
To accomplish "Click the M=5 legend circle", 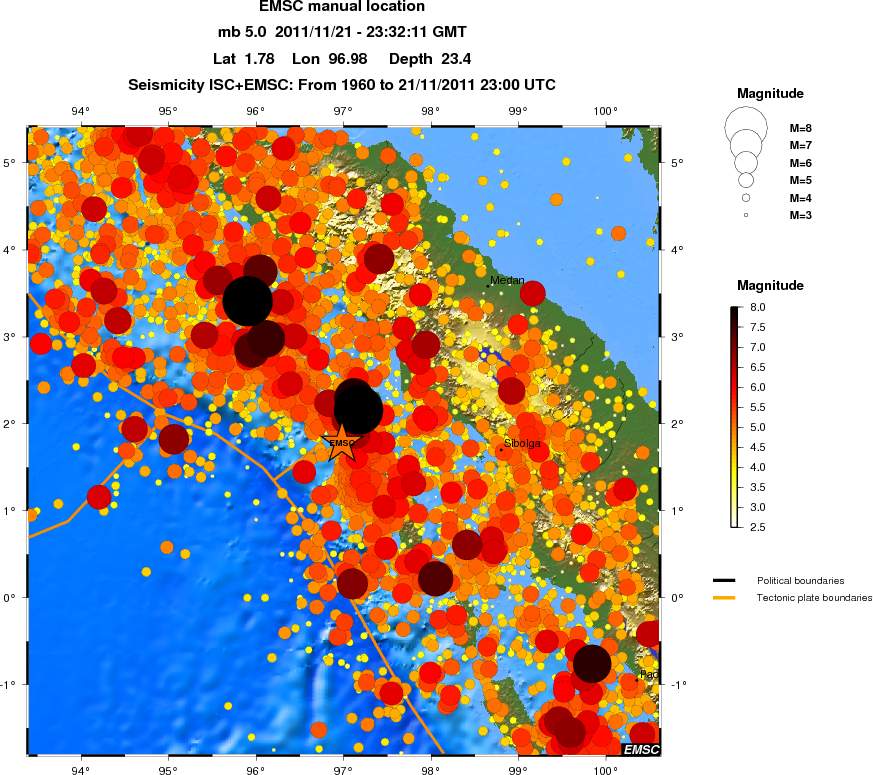I will tap(746, 180).
